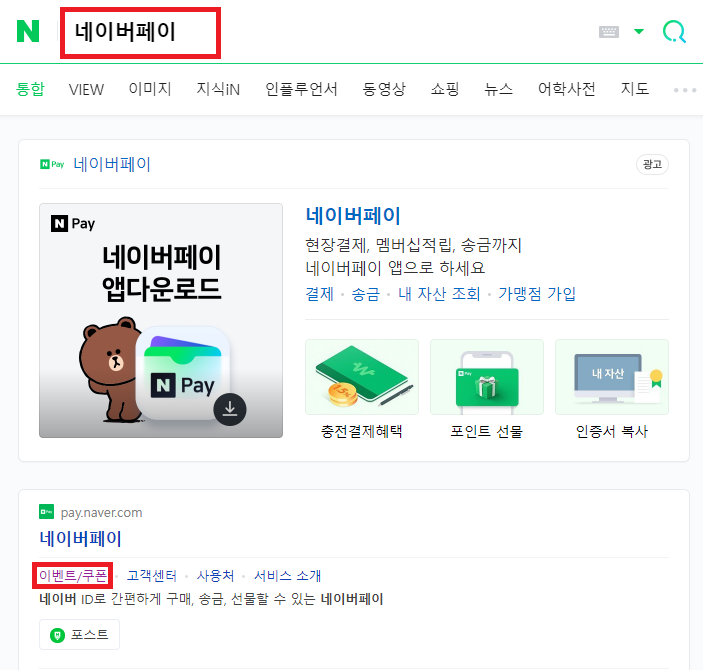The width and height of the screenshot is (703, 670).
Task: Open the 이미지 tab
Action: [150, 89]
